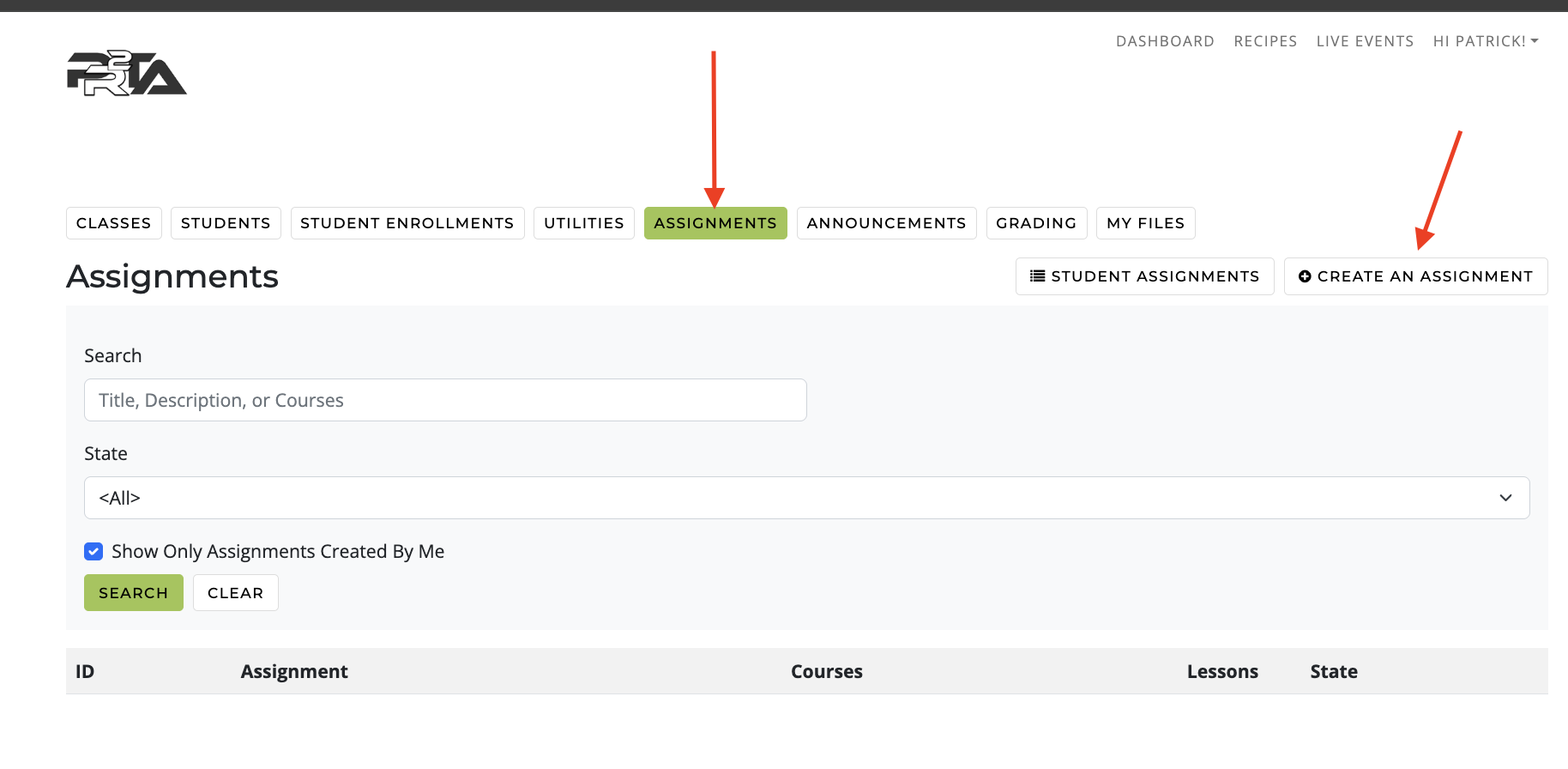The image size is (1568, 769).
Task: Click the plus icon on Create An Assignment
Action: [x=1305, y=276]
